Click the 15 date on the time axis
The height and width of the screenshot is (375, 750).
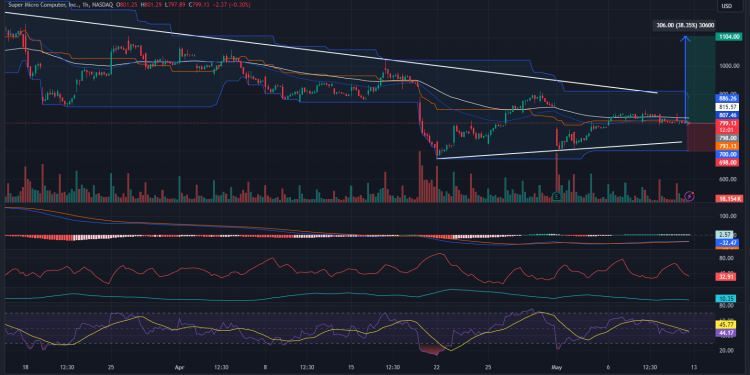(x=351, y=368)
